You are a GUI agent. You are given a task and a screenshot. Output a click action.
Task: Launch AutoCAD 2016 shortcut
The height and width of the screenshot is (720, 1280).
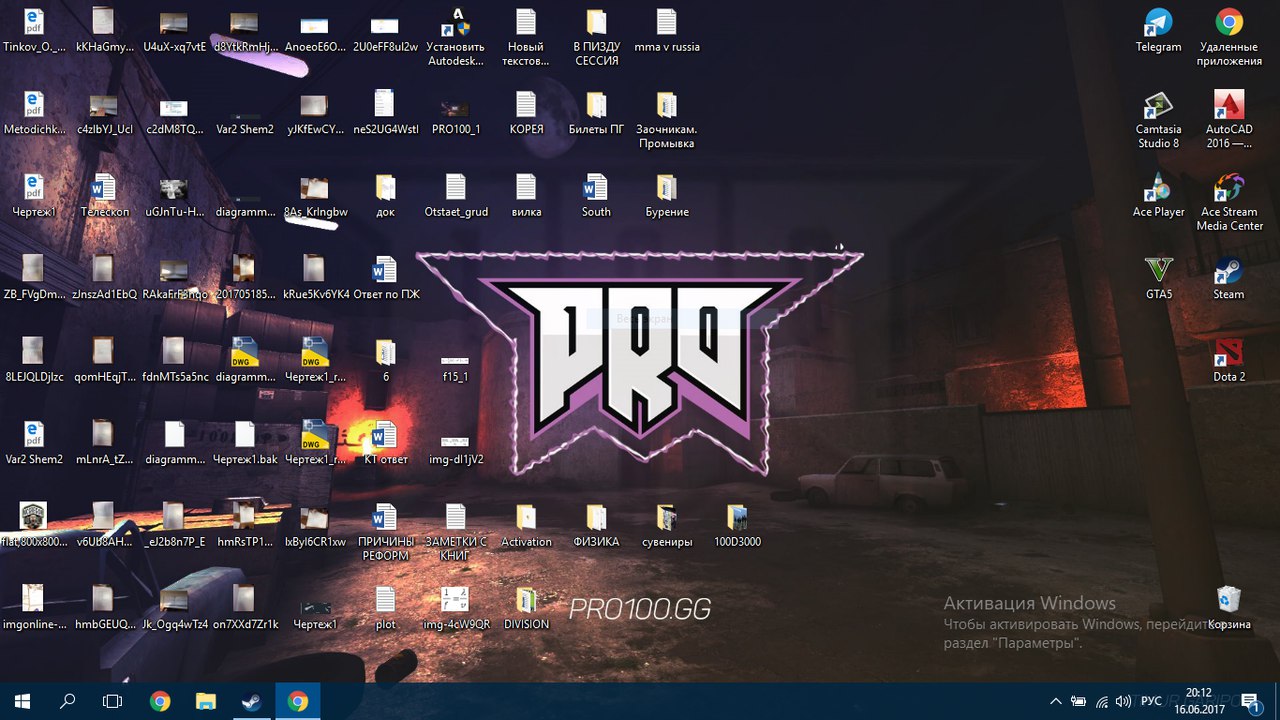pyautogui.click(x=1229, y=120)
